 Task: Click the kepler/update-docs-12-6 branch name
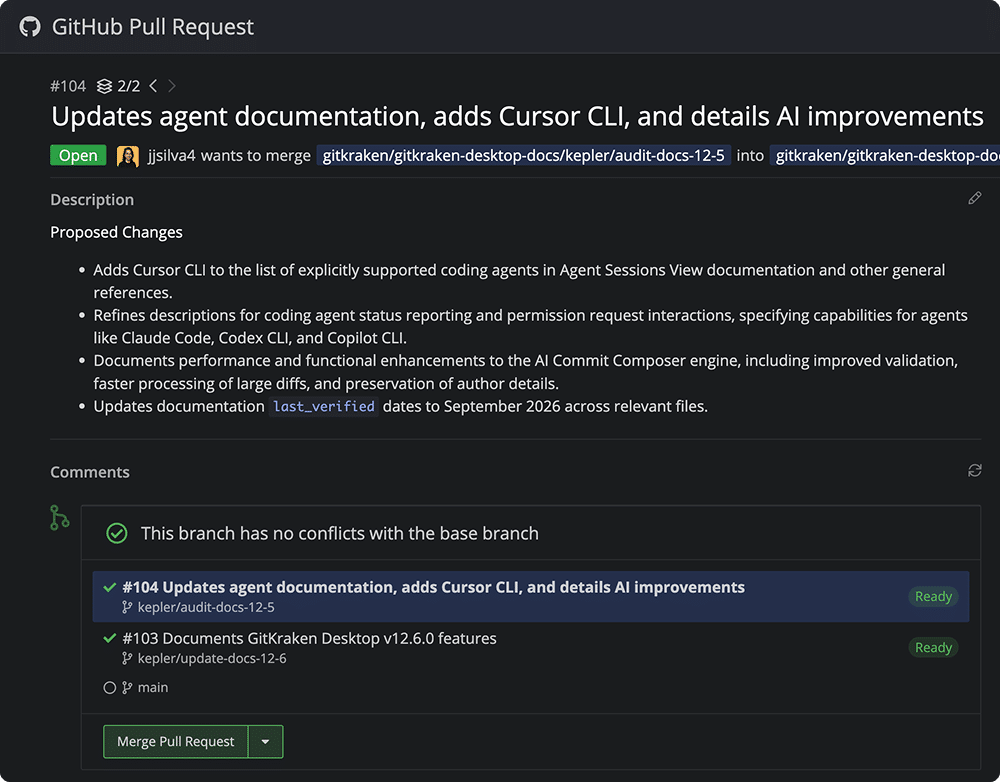212,658
